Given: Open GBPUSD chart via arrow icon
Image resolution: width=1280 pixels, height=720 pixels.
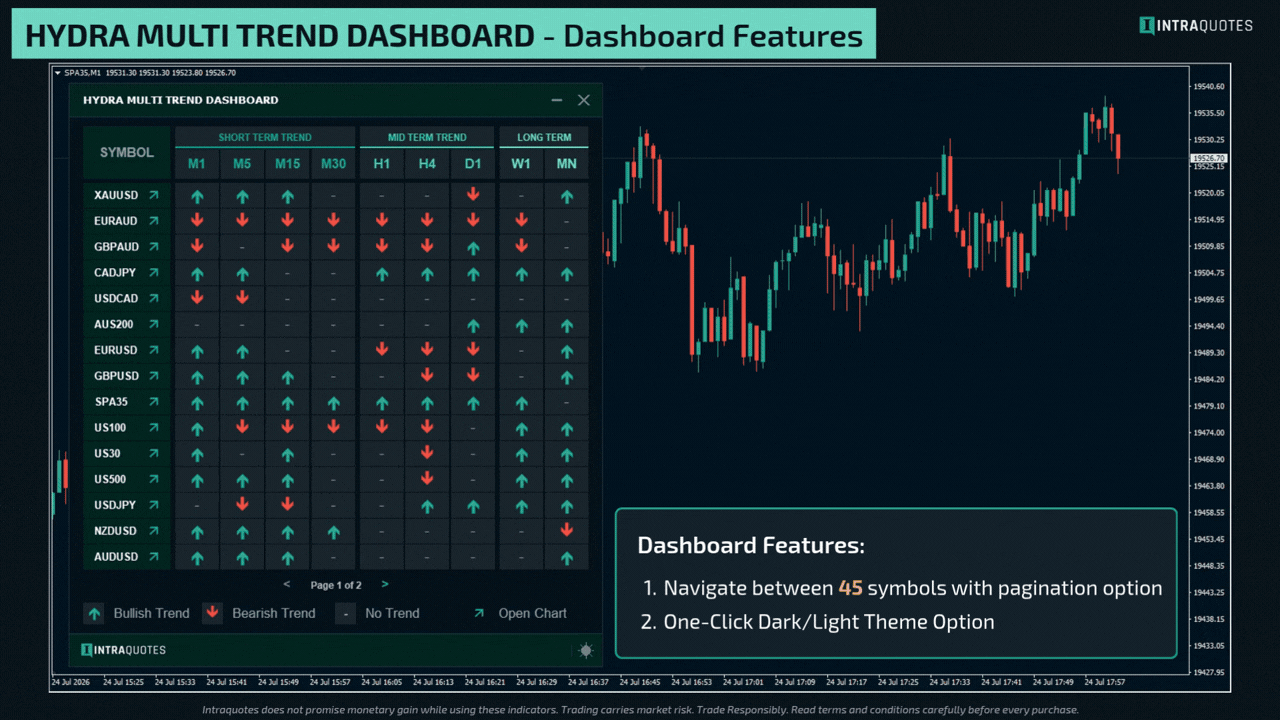Looking at the screenshot, I should (x=154, y=376).
